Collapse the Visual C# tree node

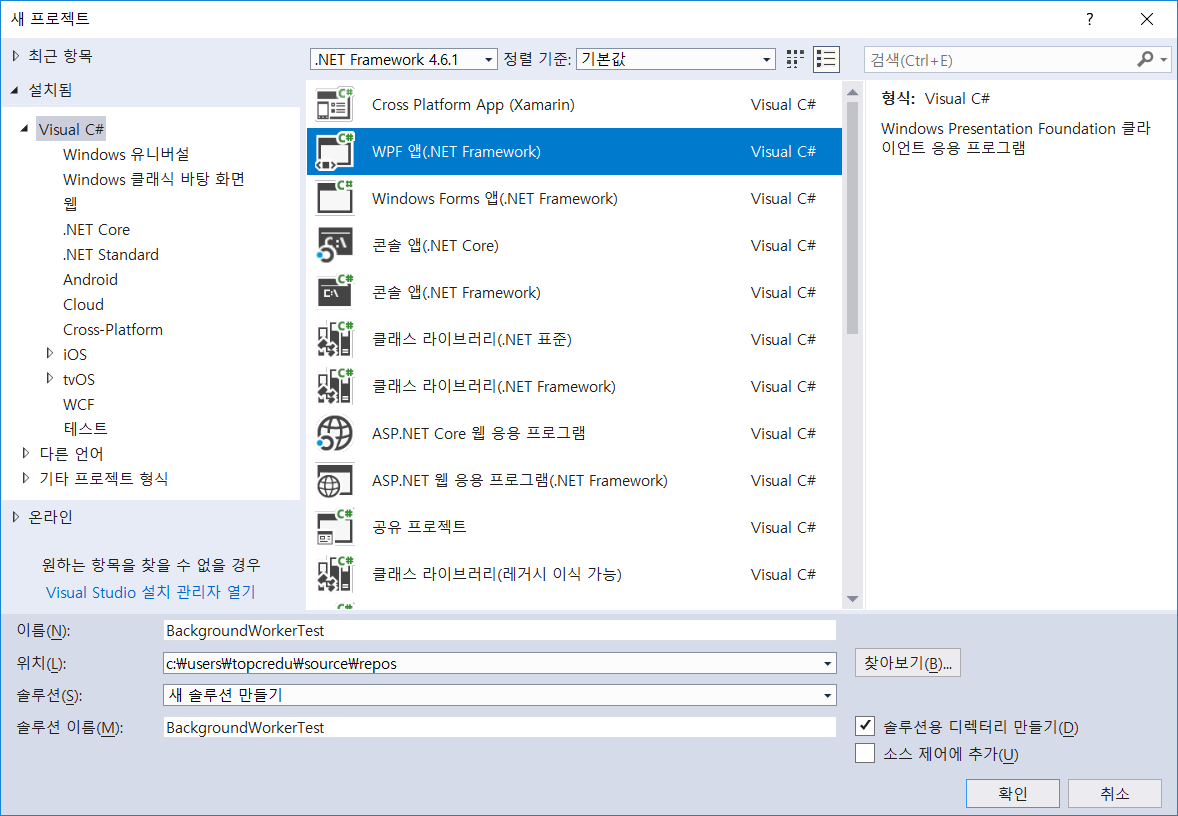(26, 128)
